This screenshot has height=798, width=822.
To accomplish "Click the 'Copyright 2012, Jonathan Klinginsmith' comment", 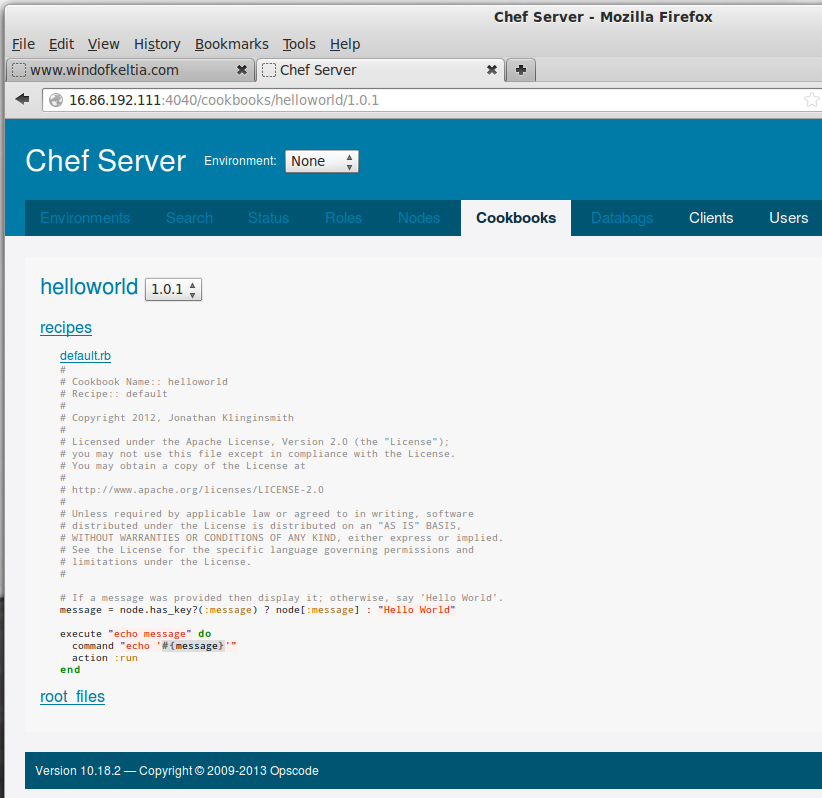I will click(x=177, y=418).
